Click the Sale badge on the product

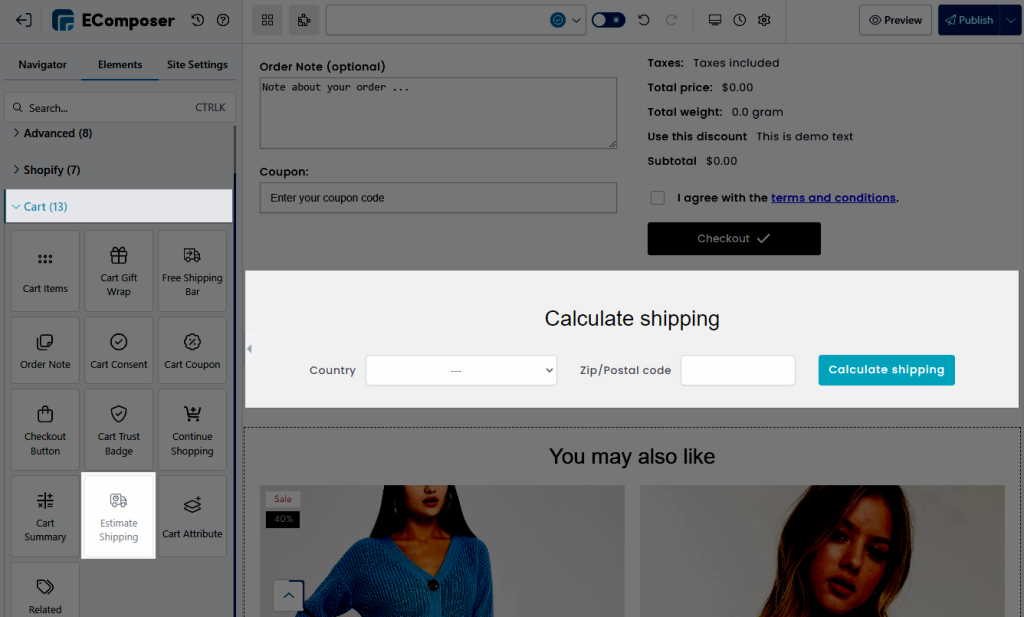[283, 499]
